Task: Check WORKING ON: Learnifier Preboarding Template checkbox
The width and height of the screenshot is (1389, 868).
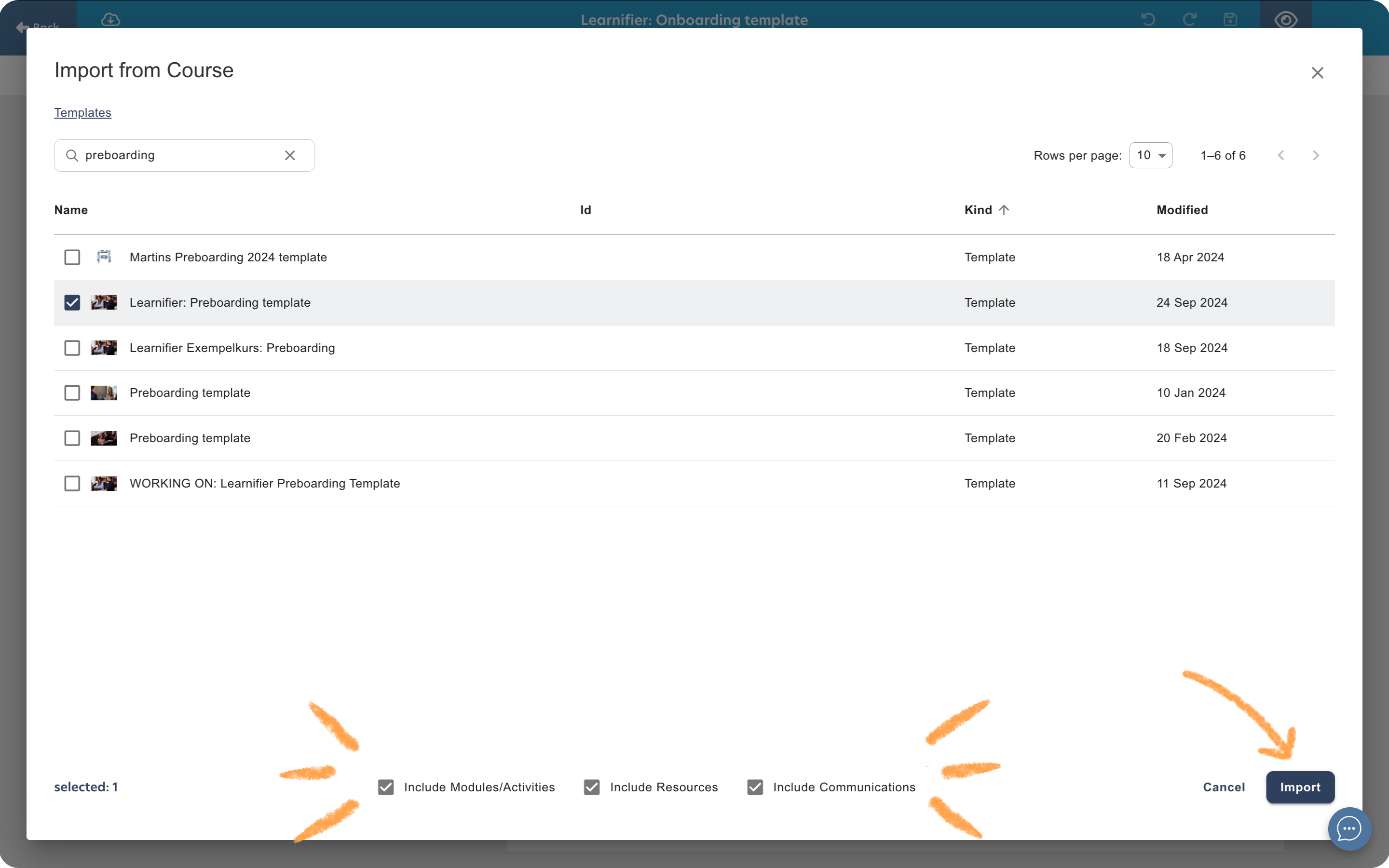Action: tap(72, 483)
